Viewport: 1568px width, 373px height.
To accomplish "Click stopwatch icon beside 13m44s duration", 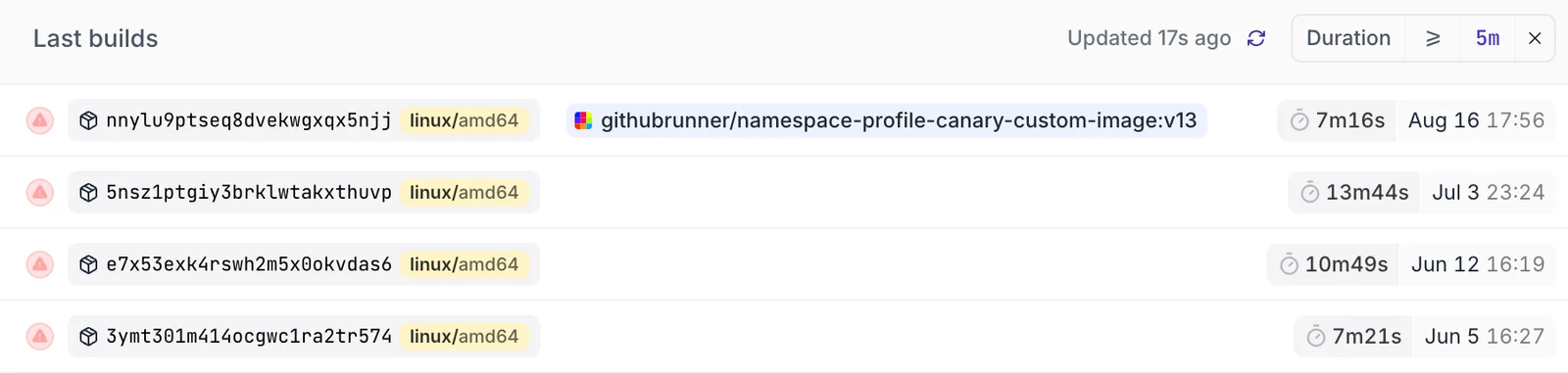I will click(1309, 193).
